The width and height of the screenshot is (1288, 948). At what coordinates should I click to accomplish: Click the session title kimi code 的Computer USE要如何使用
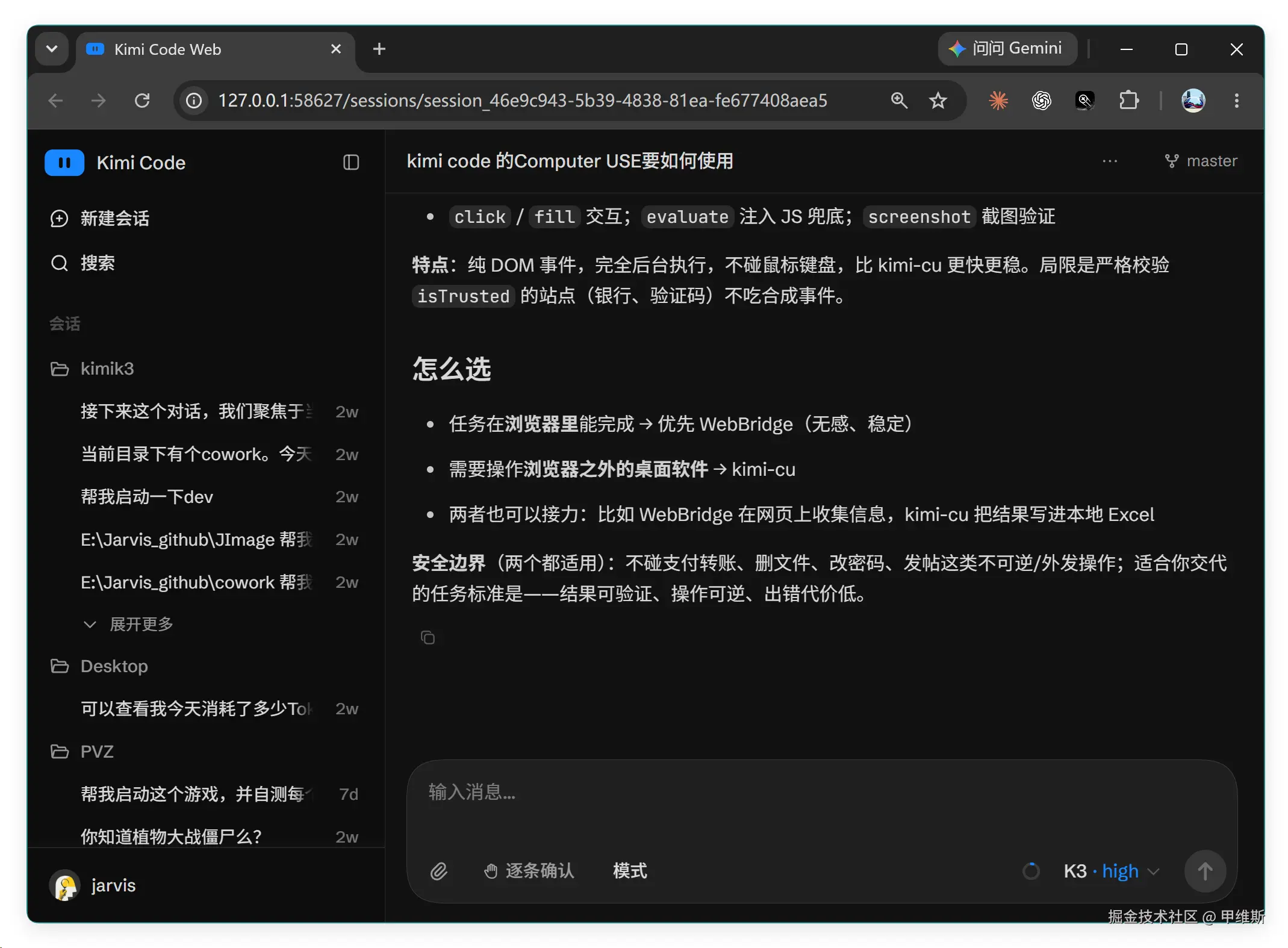570,161
